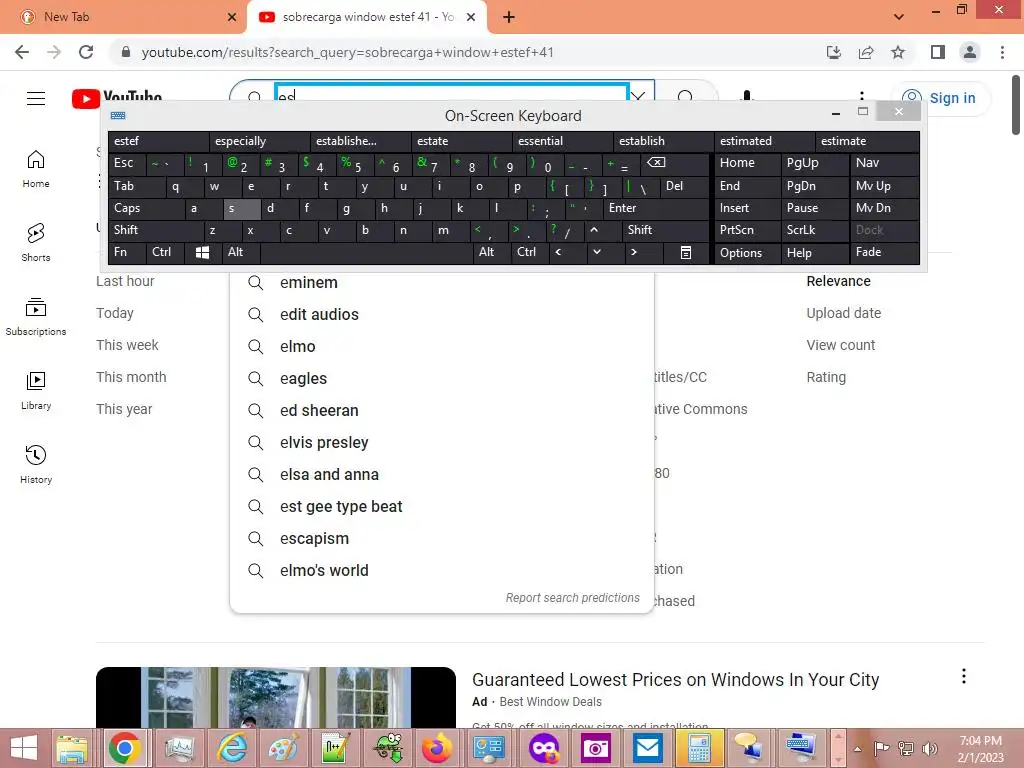The width and height of the screenshot is (1024, 768).
Task: Open Chrome tab search chevron
Action: pos(899,17)
